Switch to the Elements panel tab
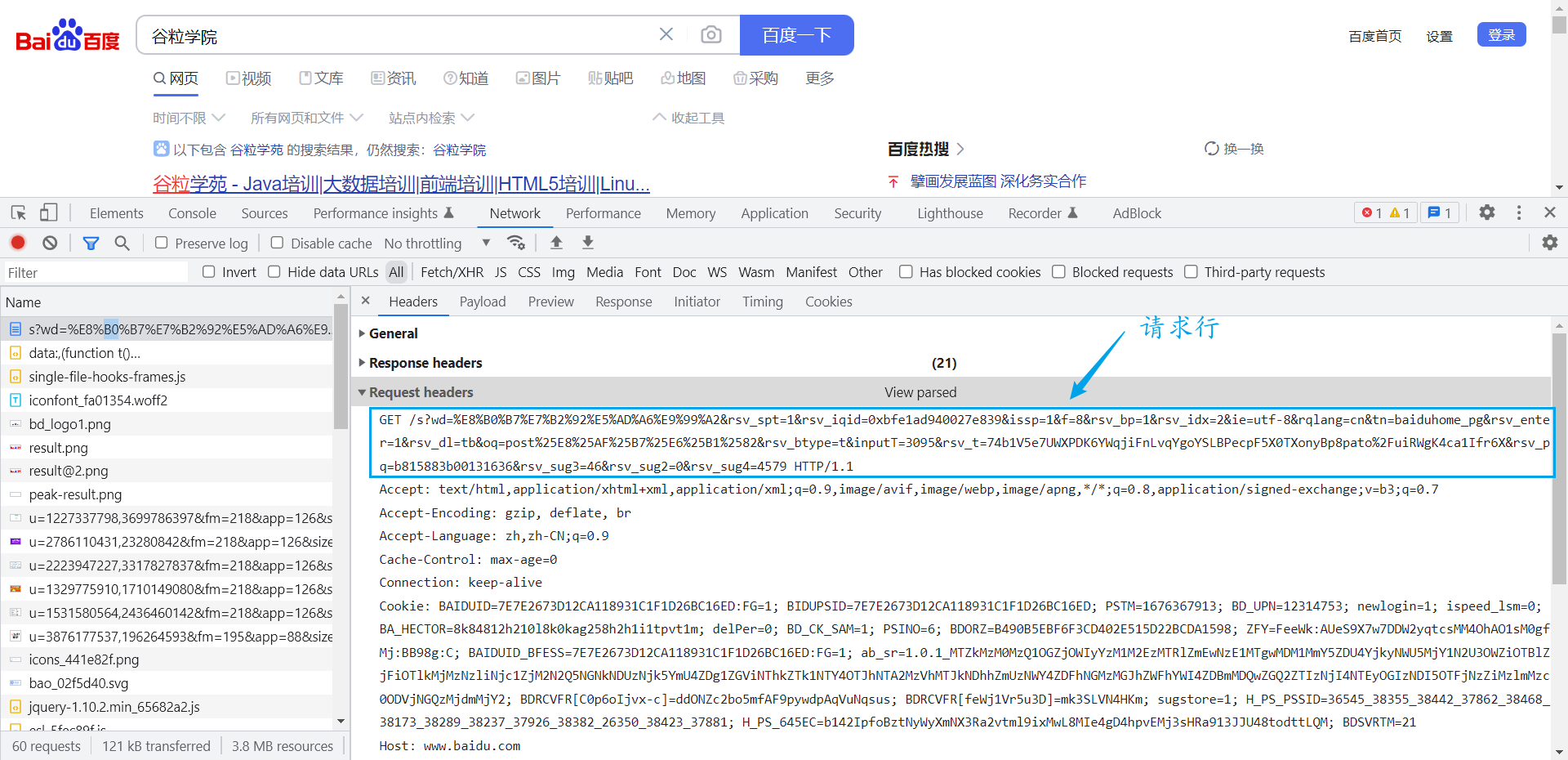 click(x=117, y=213)
